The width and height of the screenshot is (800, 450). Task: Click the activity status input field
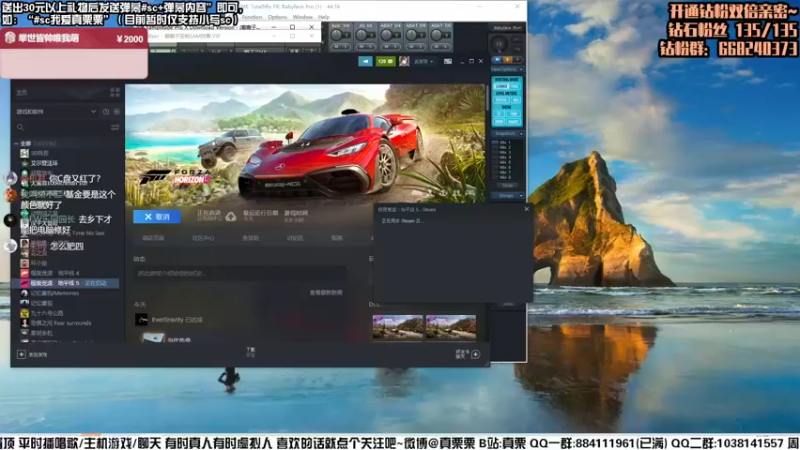[240, 273]
